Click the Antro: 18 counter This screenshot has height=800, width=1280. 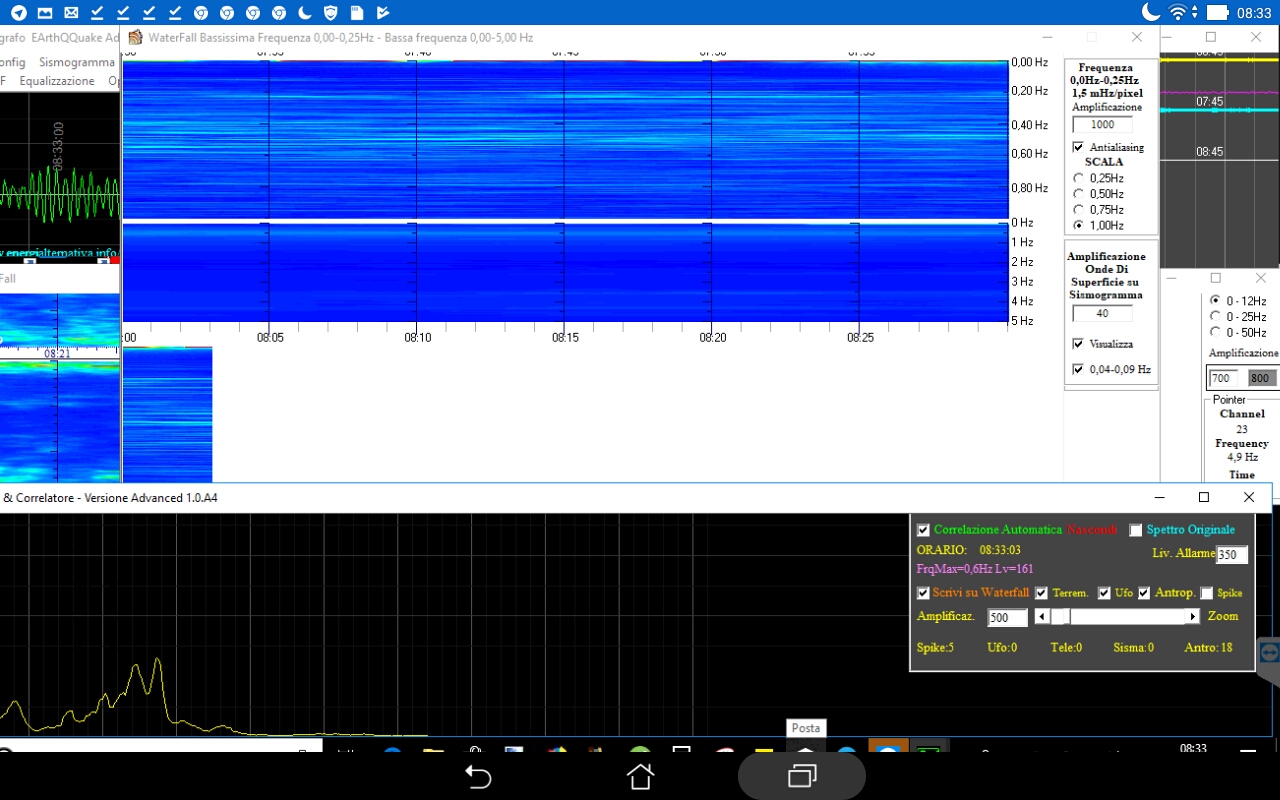coord(1210,647)
